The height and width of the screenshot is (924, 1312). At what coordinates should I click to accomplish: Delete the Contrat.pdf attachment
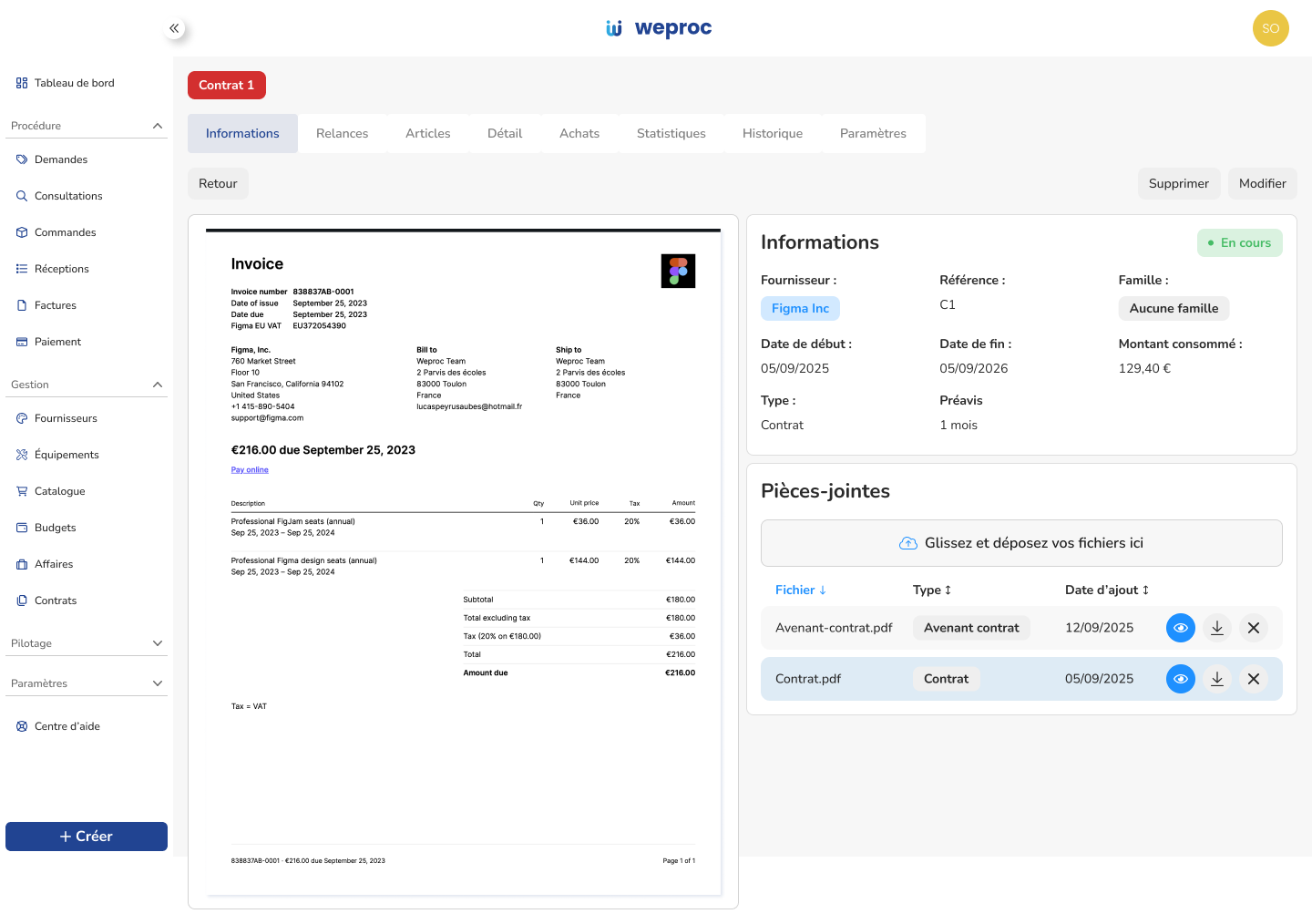coord(1253,679)
